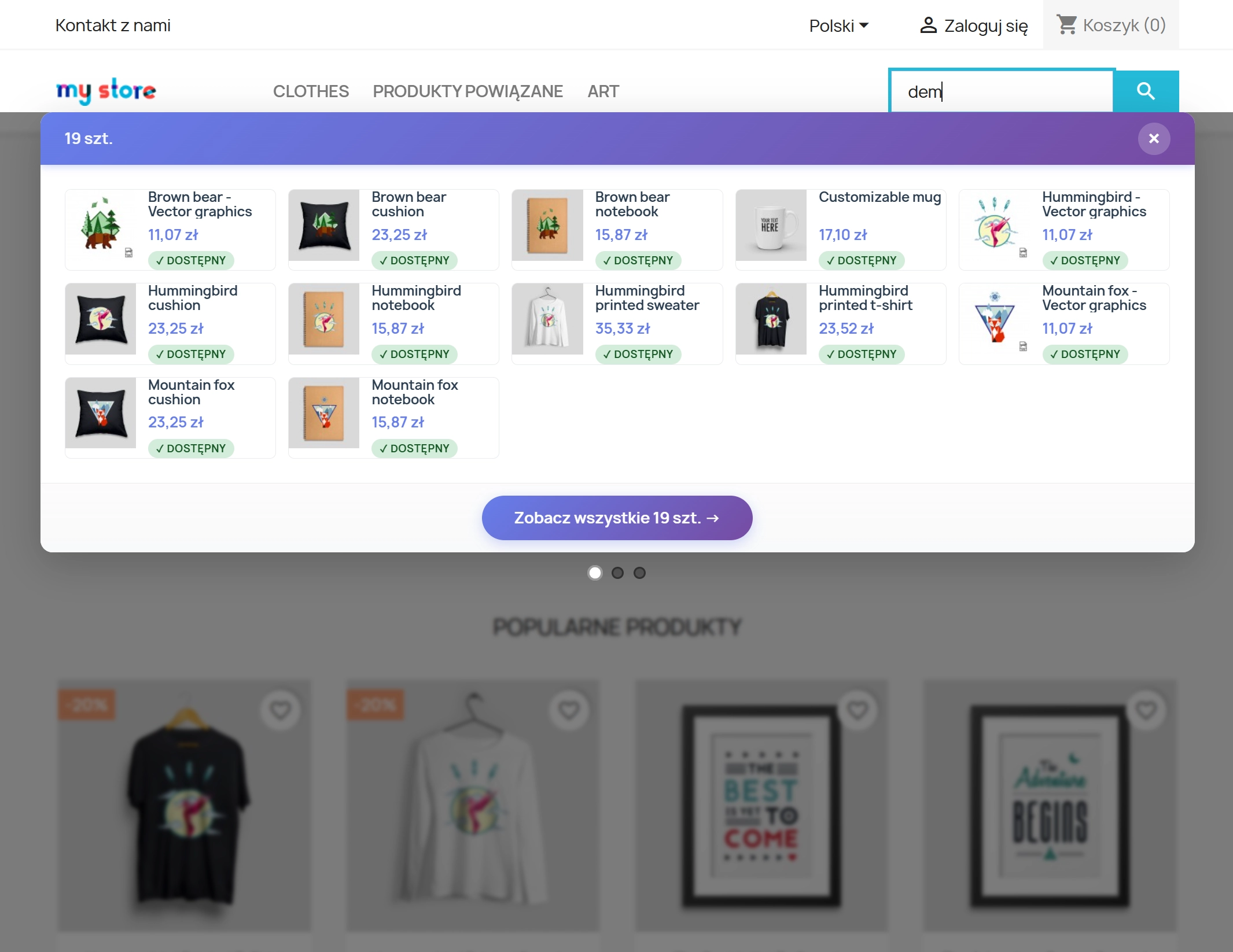Open the shopping cart Koszyk
The height and width of the screenshot is (952, 1233).
pos(1111,24)
